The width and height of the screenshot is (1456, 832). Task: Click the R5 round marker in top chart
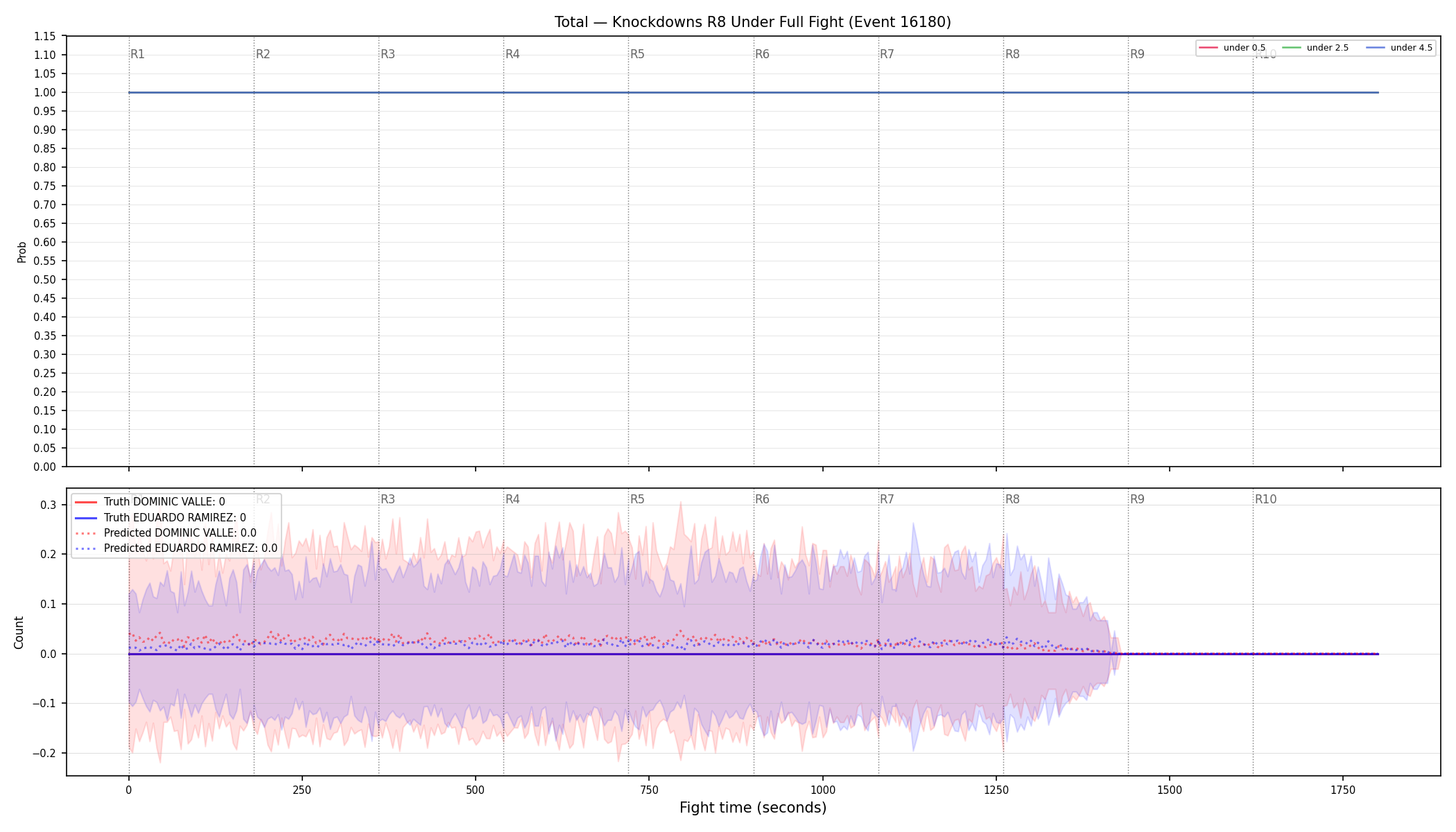coord(637,55)
